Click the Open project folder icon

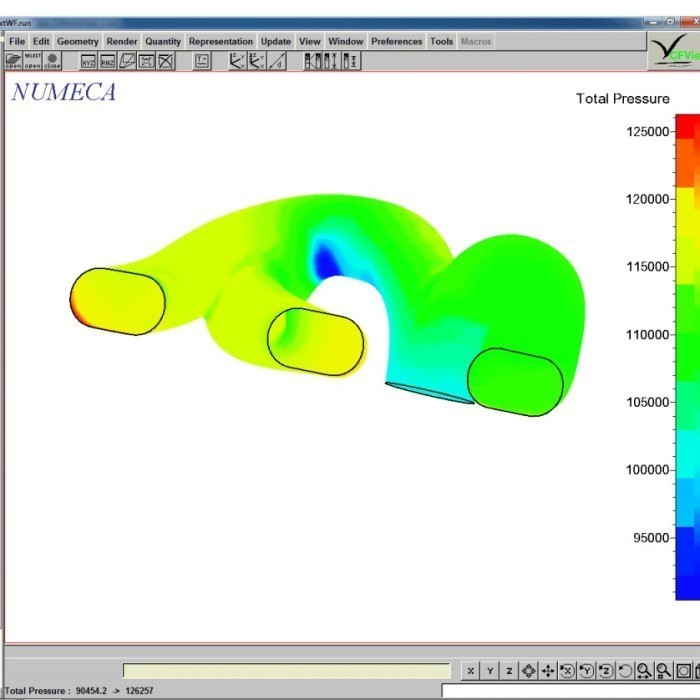13,61
